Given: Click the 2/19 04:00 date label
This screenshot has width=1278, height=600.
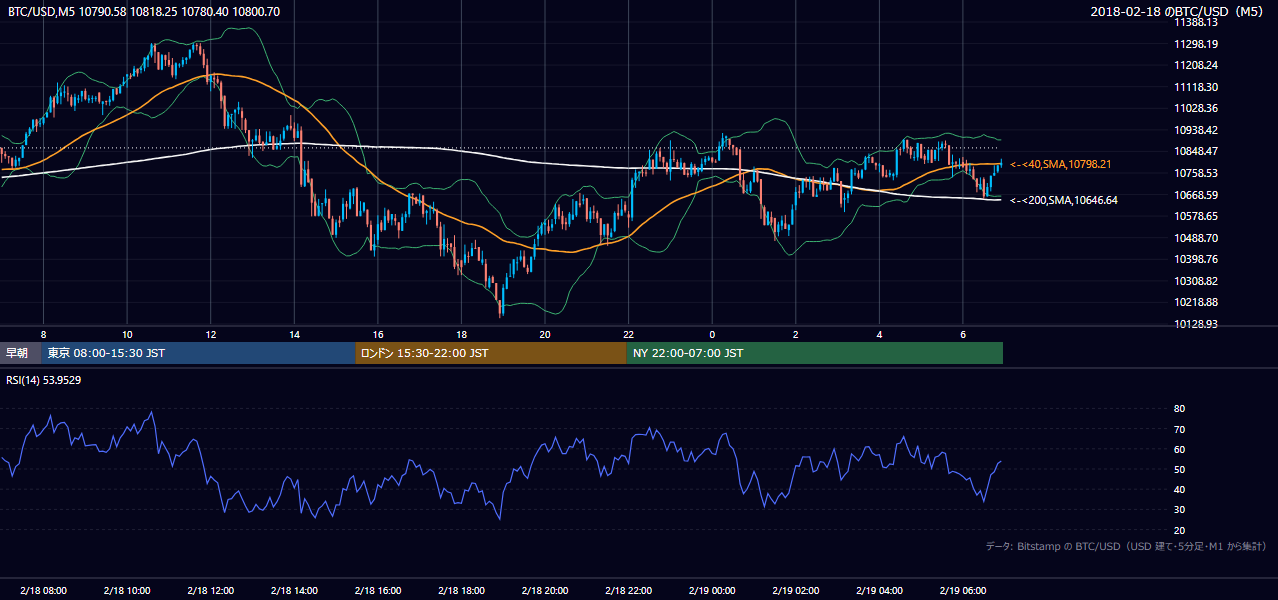Looking at the screenshot, I should (878, 591).
